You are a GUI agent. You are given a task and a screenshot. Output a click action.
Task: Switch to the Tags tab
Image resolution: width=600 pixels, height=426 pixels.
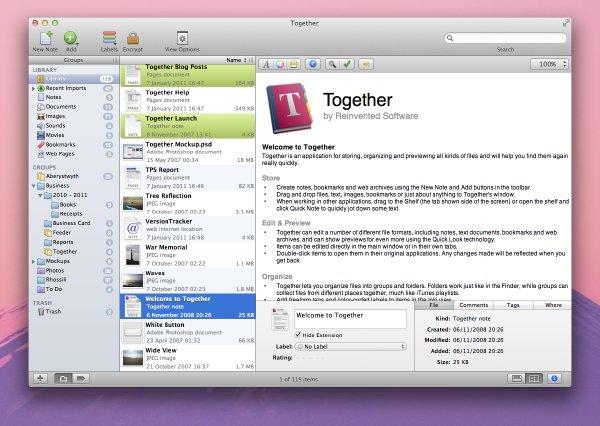(513, 305)
